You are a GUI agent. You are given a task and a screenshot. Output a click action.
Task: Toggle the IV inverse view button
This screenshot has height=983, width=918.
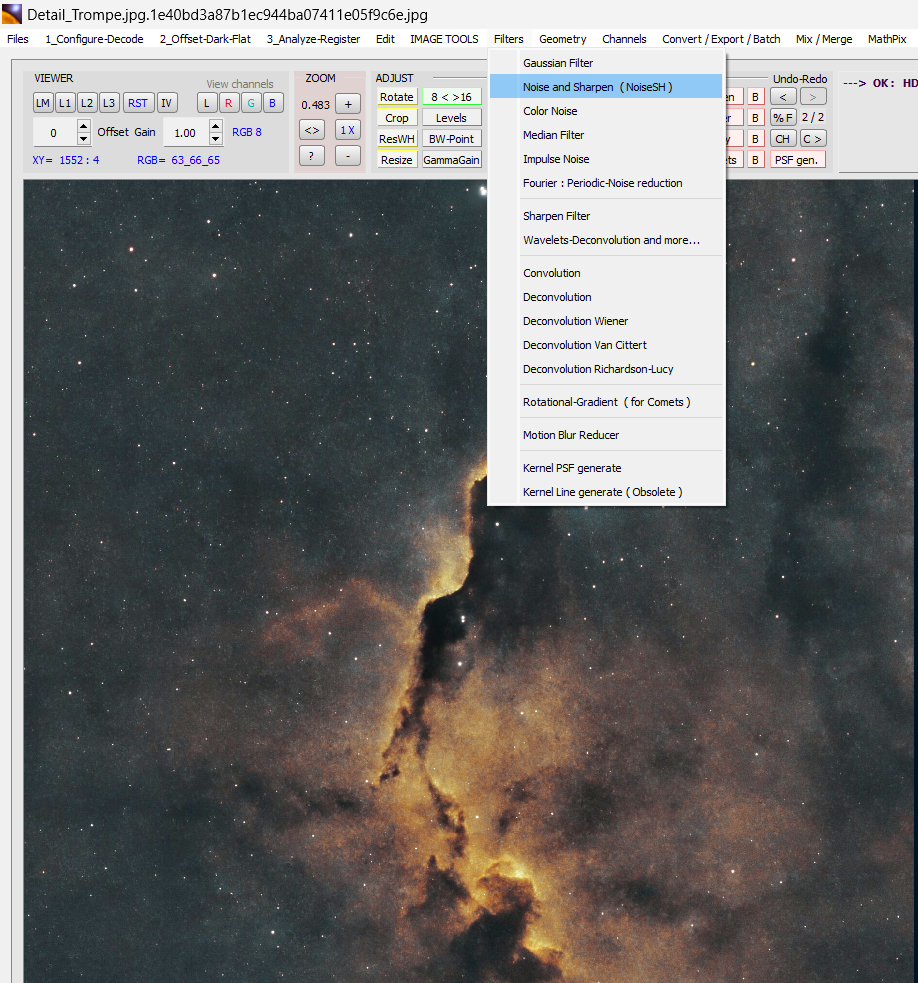(167, 103)
